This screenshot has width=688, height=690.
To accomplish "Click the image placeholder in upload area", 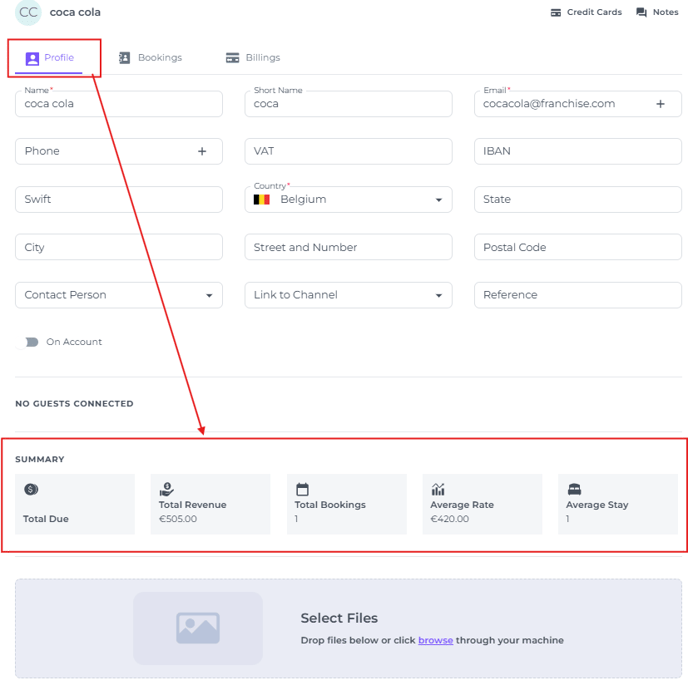I will 198,628.
